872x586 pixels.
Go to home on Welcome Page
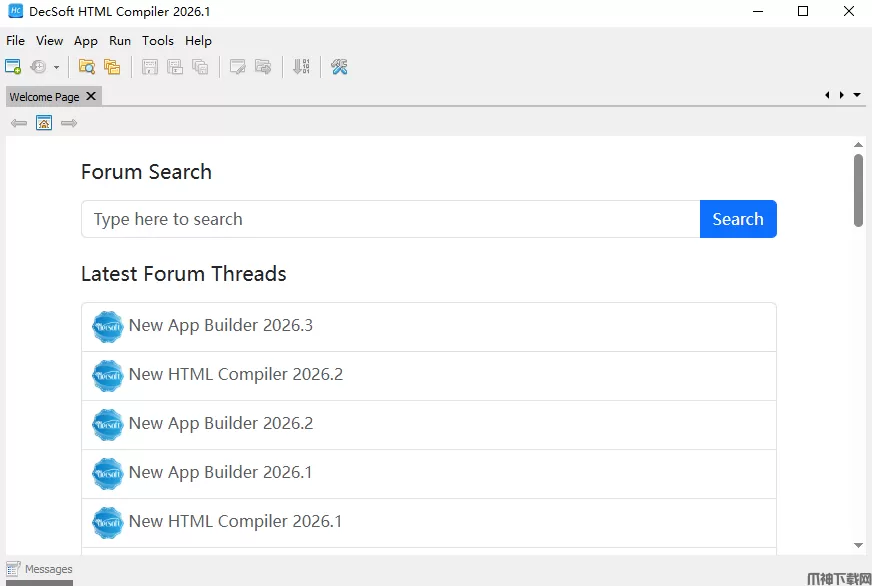[44, 123]
